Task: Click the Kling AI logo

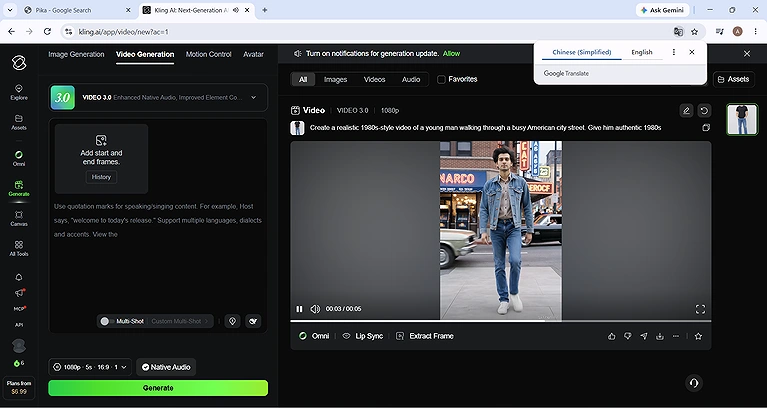Action: pos(19,63)
